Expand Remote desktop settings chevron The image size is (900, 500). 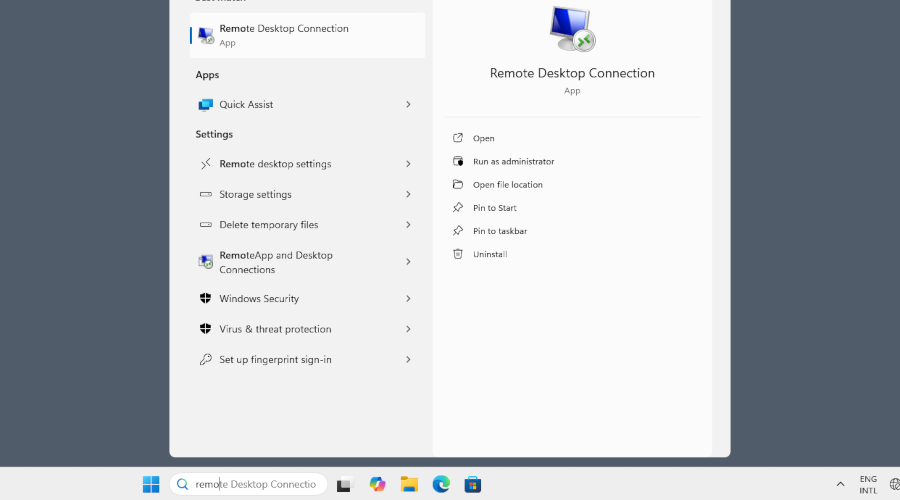coord(408,164)
